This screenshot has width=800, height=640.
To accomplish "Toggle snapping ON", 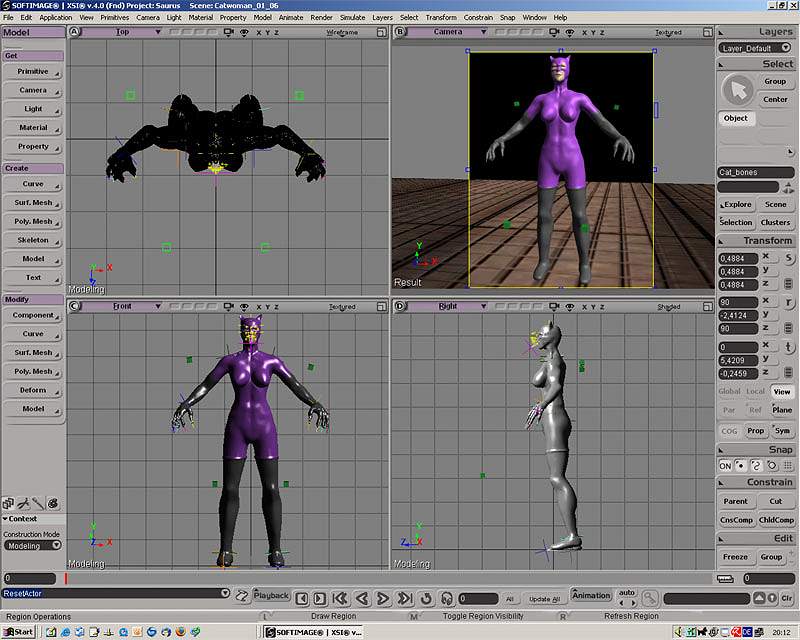I will pos(725,466).
